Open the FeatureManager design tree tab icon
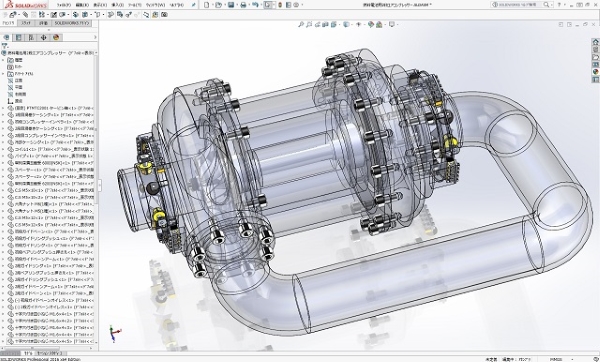This screenshot has width=600, height=362. [x=7, y=38]
